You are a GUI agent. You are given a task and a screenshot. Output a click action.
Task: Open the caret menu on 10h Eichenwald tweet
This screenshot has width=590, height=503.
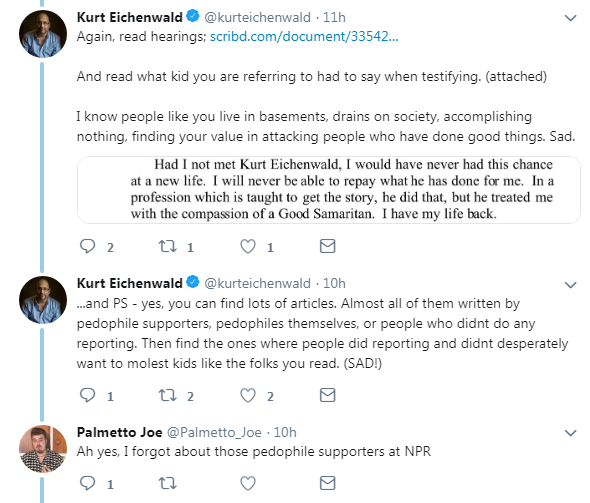(x=571, y=285)
